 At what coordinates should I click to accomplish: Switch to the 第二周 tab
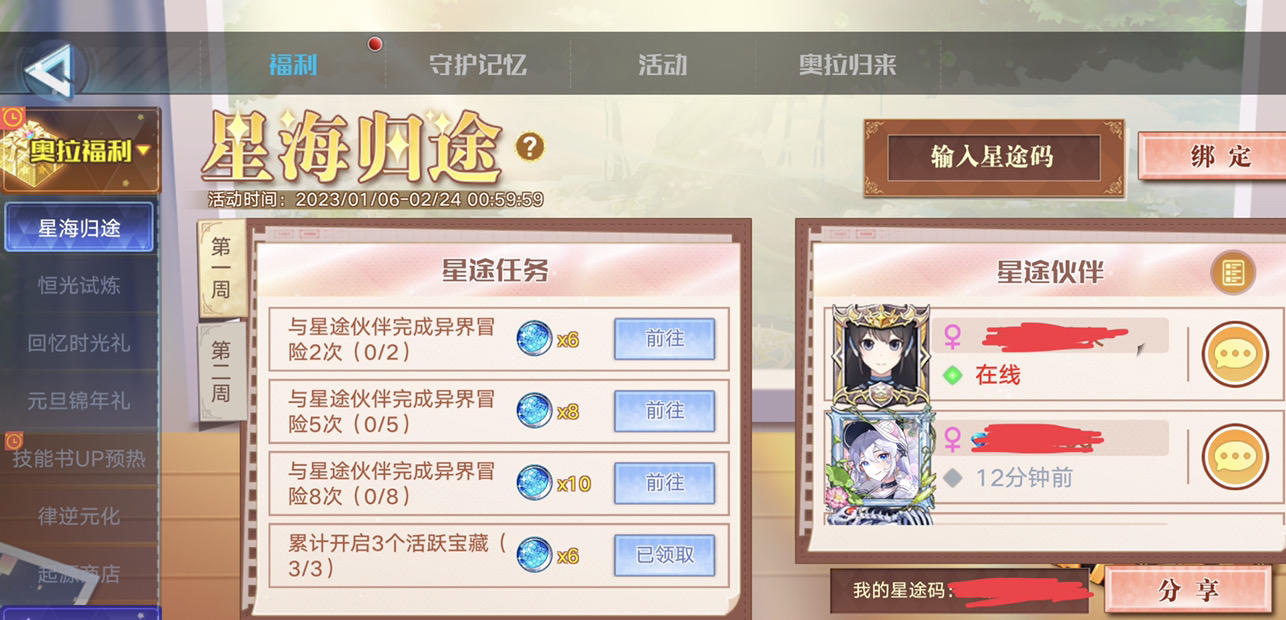(x=221, y=371)
